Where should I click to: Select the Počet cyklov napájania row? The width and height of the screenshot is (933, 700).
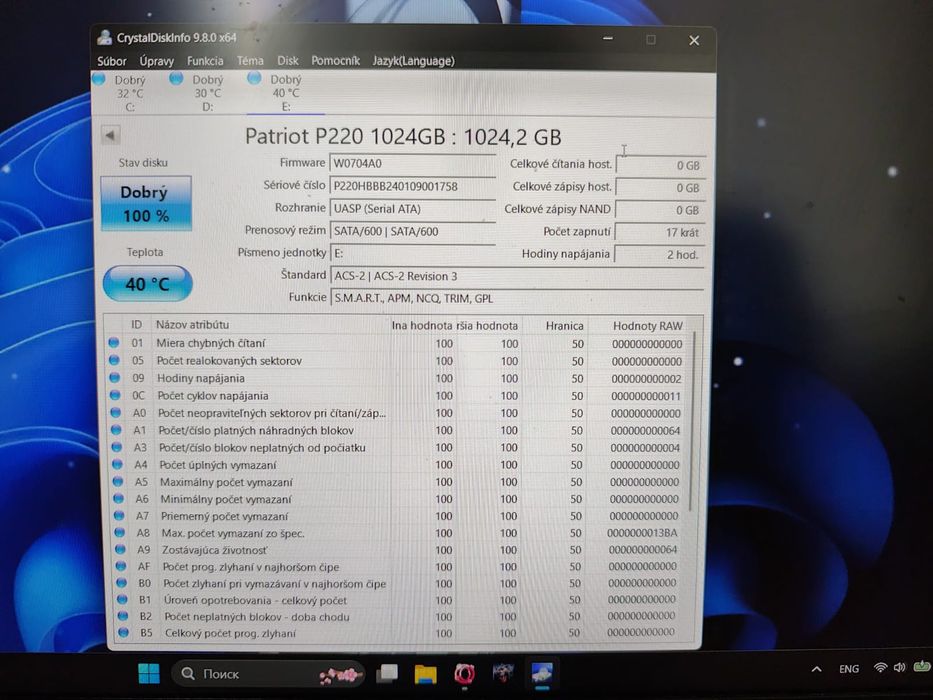396,396
